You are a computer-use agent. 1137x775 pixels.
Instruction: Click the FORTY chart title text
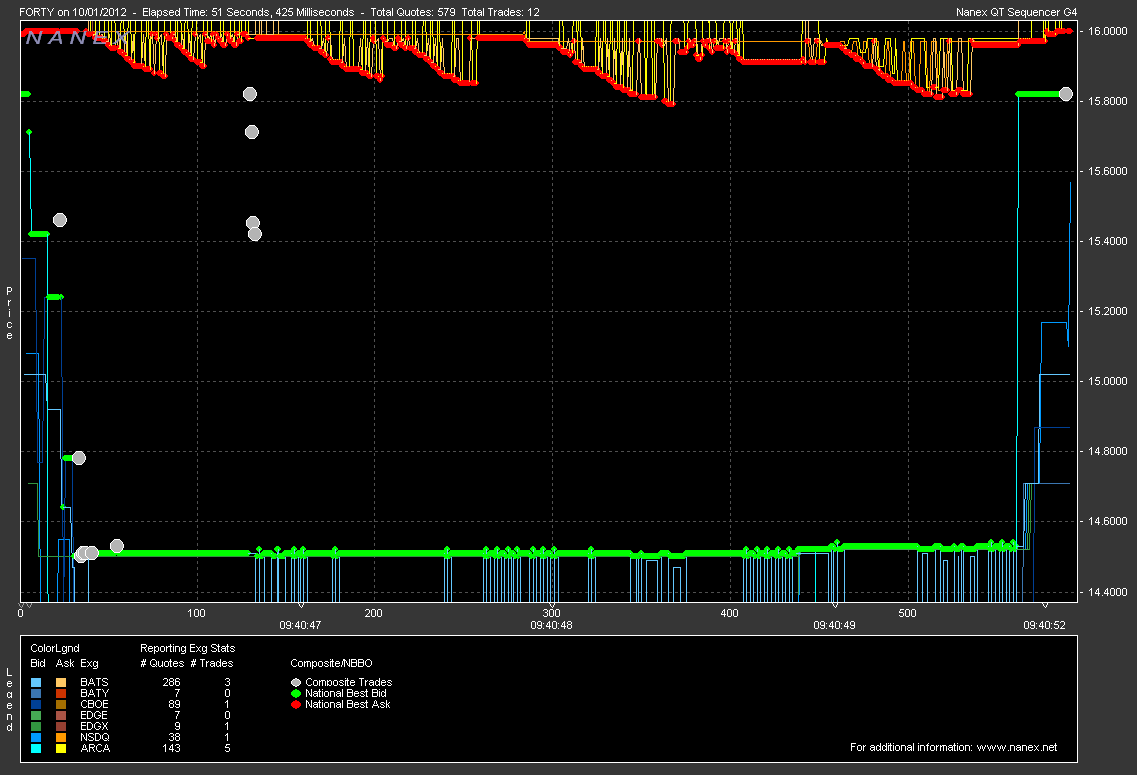click(279, 12)
